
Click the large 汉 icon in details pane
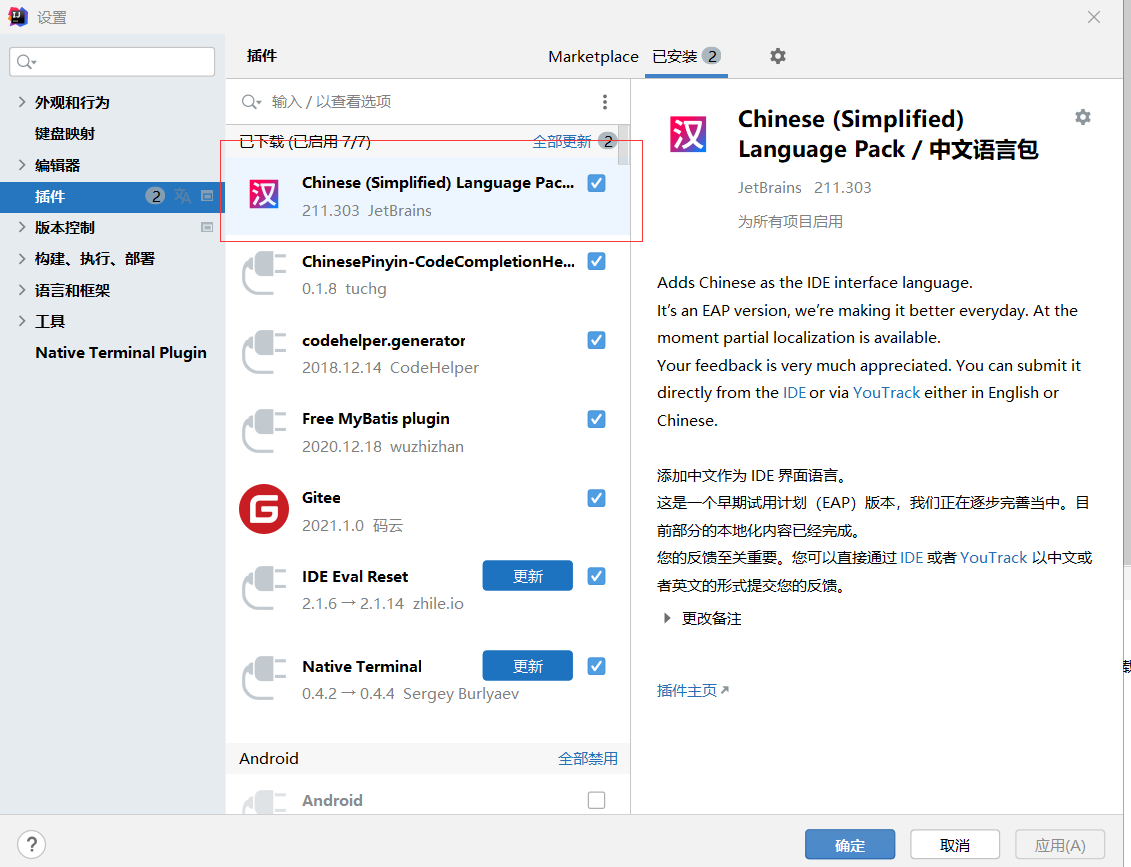(x=688, y=134)
